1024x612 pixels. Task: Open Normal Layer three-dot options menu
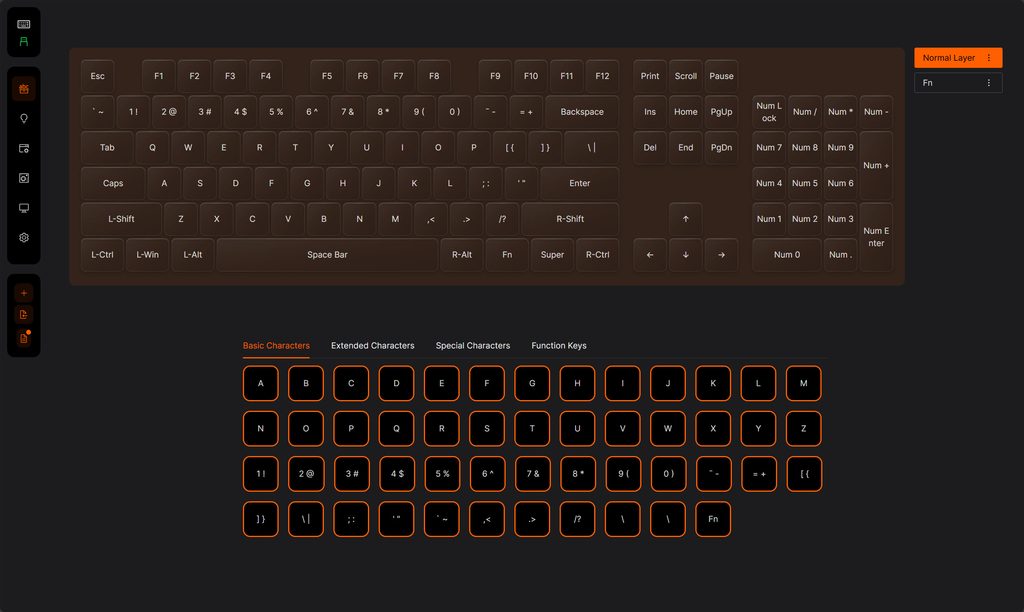(989, 57)
